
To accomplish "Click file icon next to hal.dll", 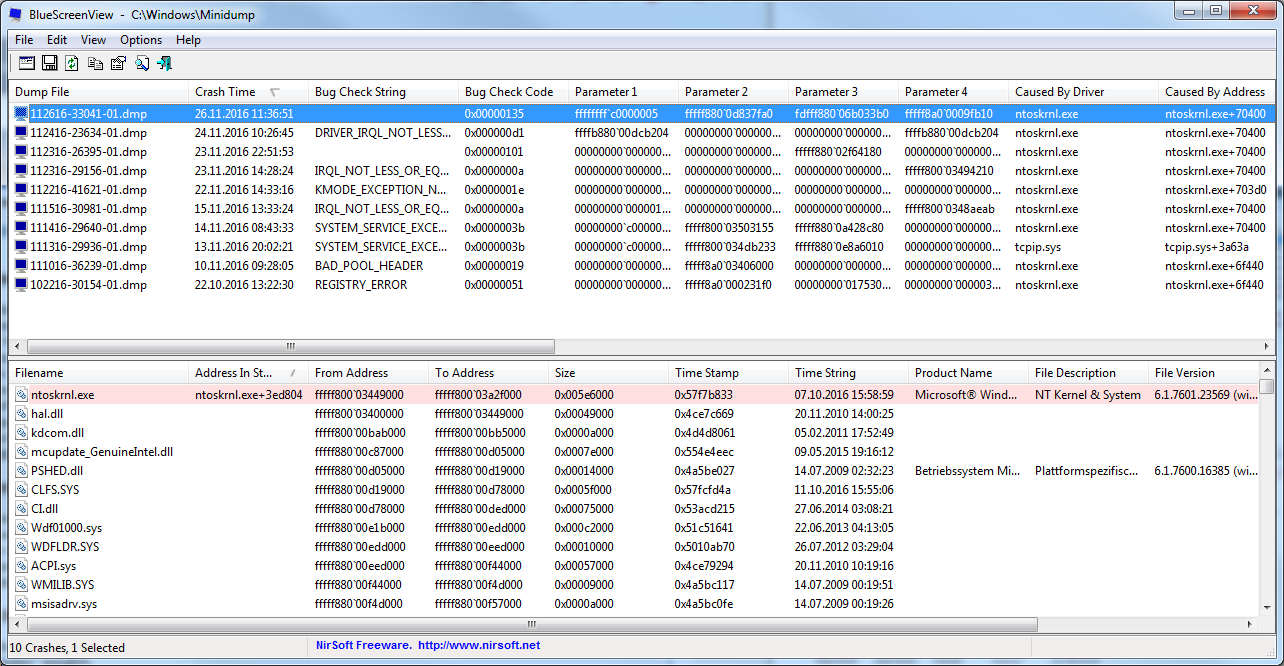I will [22, 414].
